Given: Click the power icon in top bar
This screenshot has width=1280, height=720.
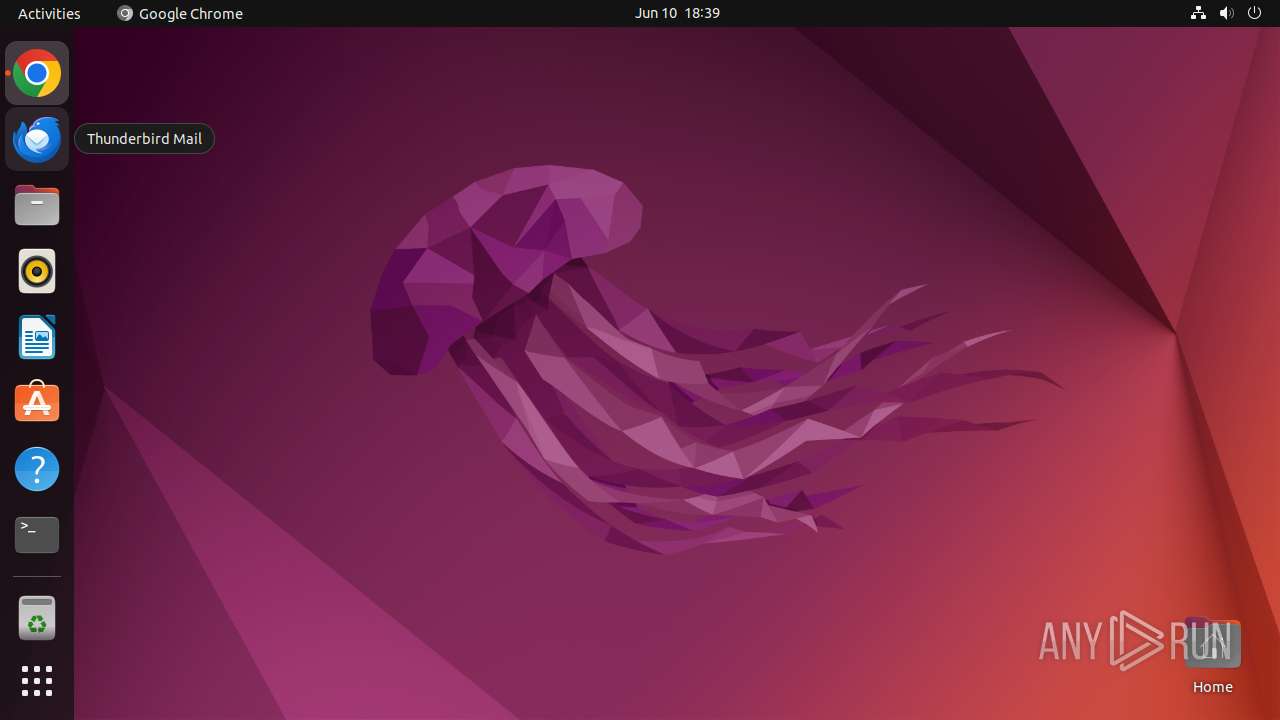Looking at the screenshot, I should click(1255, 13).
